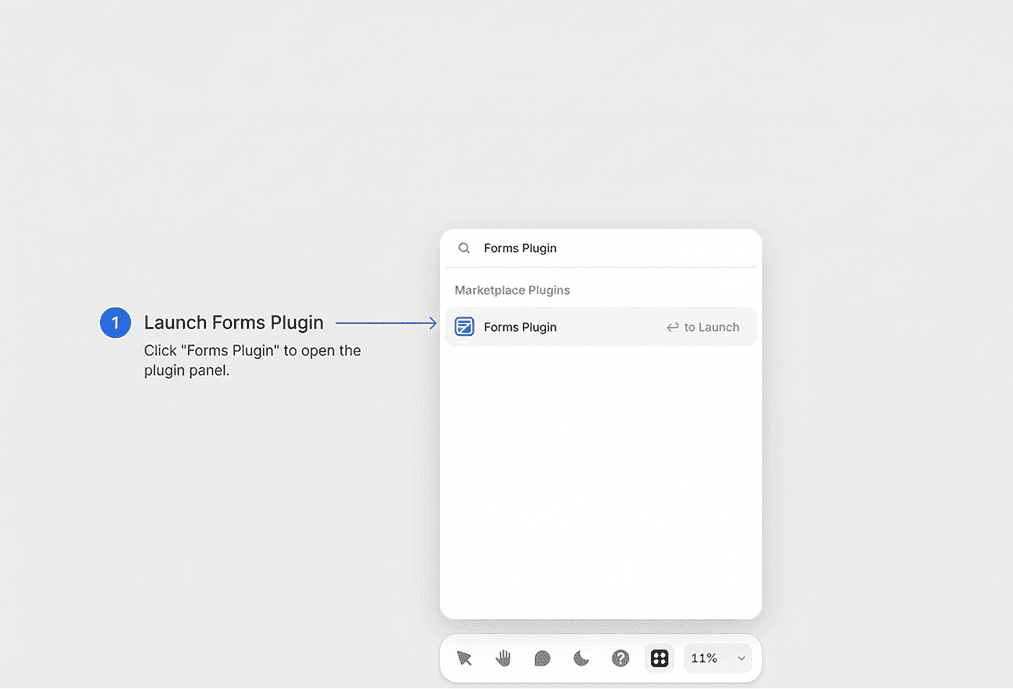Click the Marketplace Plugins header
This screenshot has width=1013, height=689.
[512, 290]
